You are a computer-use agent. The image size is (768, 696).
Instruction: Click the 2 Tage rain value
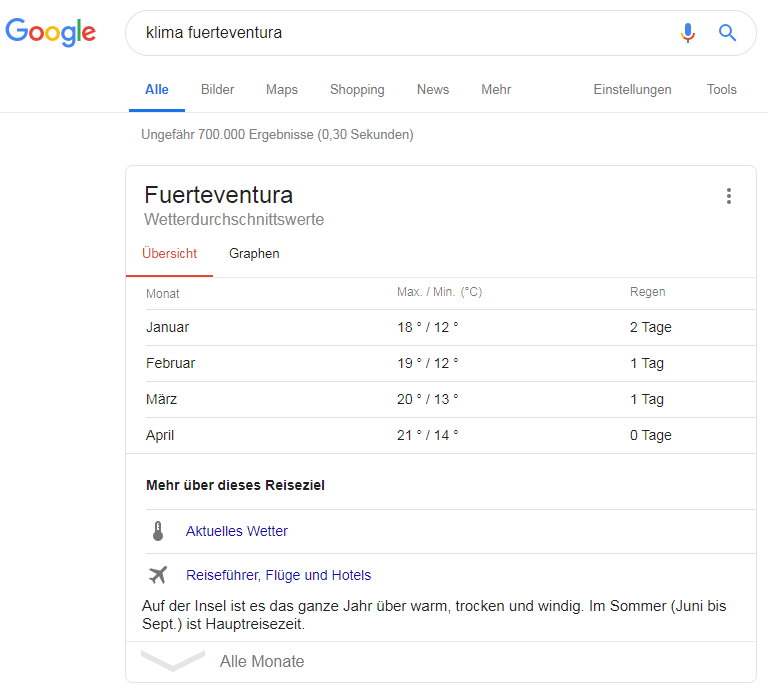(x=650, y=327)
